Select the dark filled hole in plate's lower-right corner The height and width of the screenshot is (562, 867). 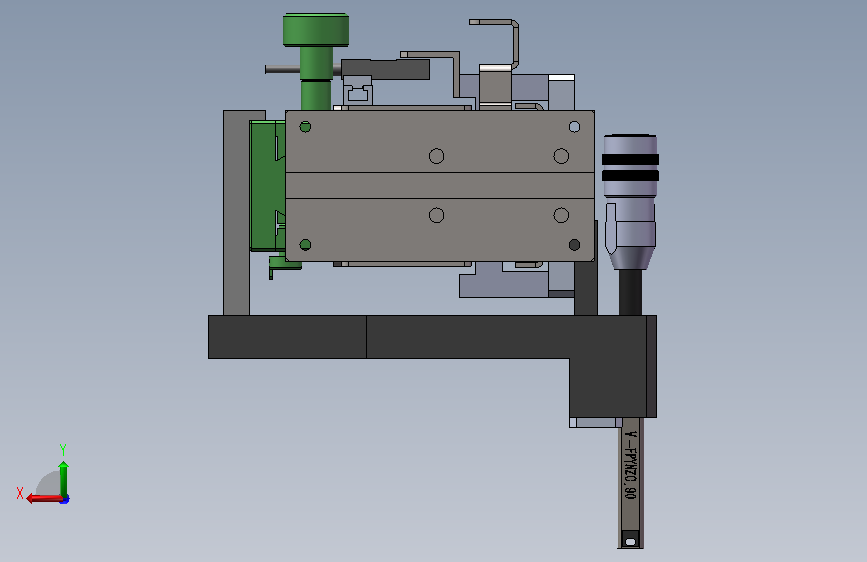(x=574, y=244)
